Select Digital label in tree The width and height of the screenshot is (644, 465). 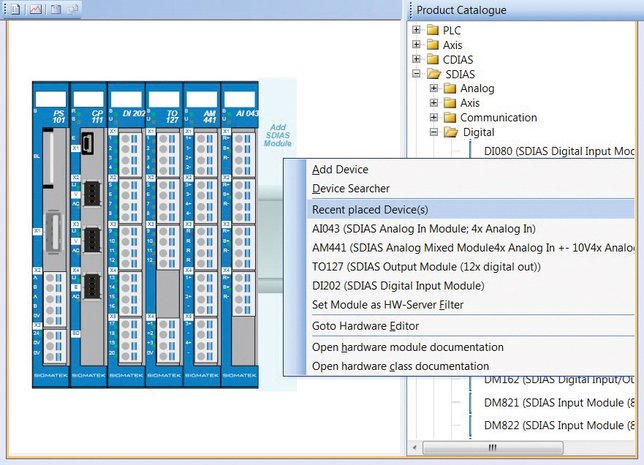pyautogui.click(x=478, y=132)
